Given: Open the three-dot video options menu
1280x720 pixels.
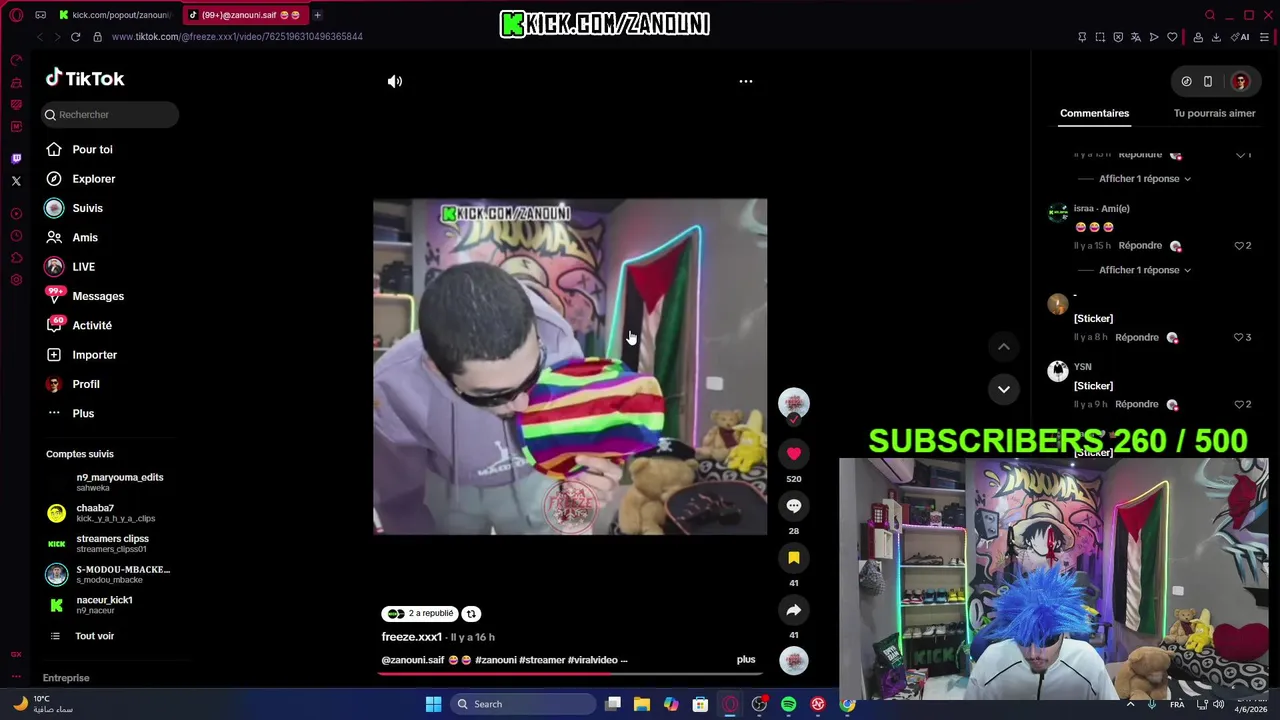Looking at the screenshot, I should point(746,81).
